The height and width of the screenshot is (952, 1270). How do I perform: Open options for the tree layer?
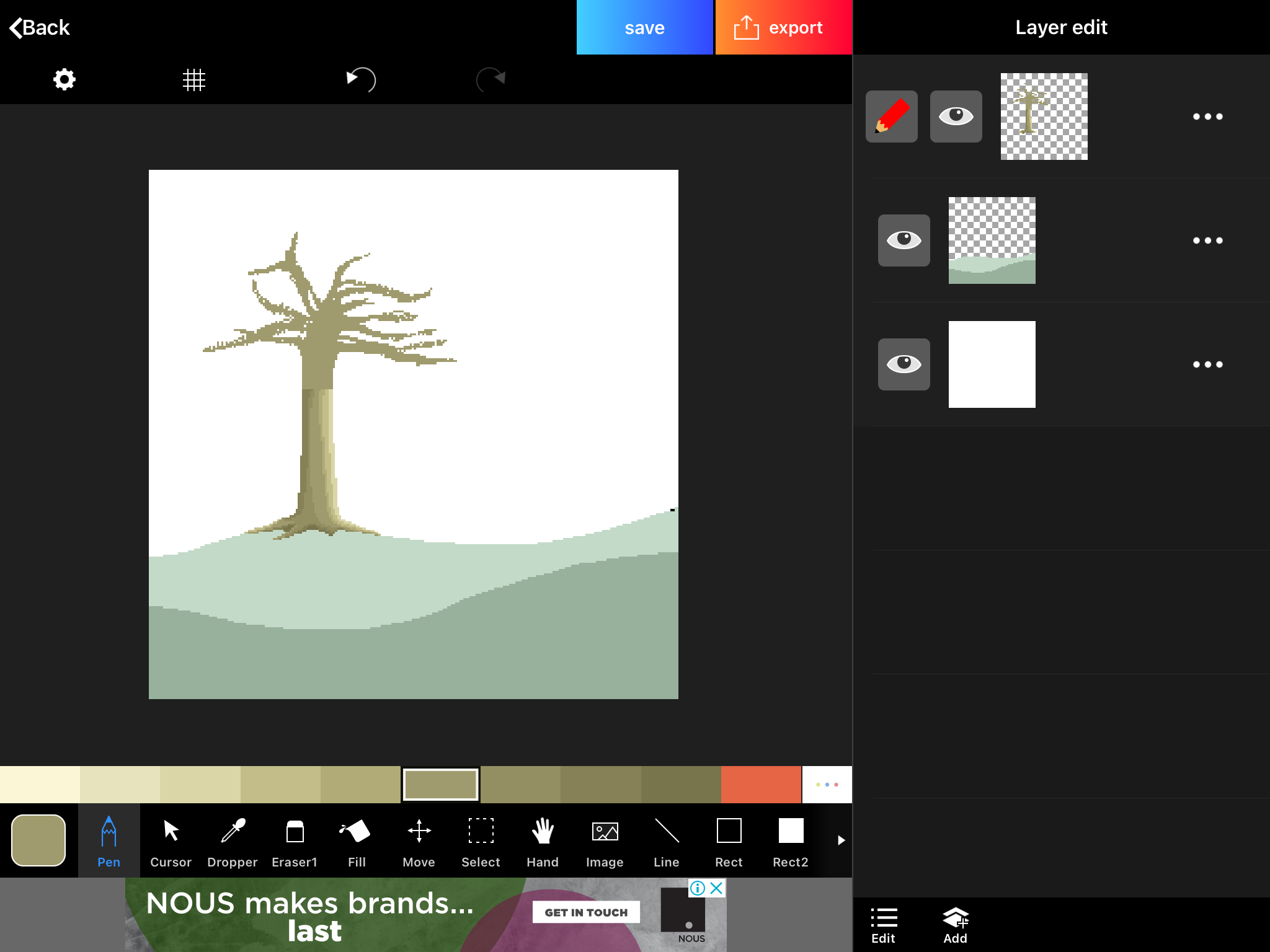[1207, 117]
